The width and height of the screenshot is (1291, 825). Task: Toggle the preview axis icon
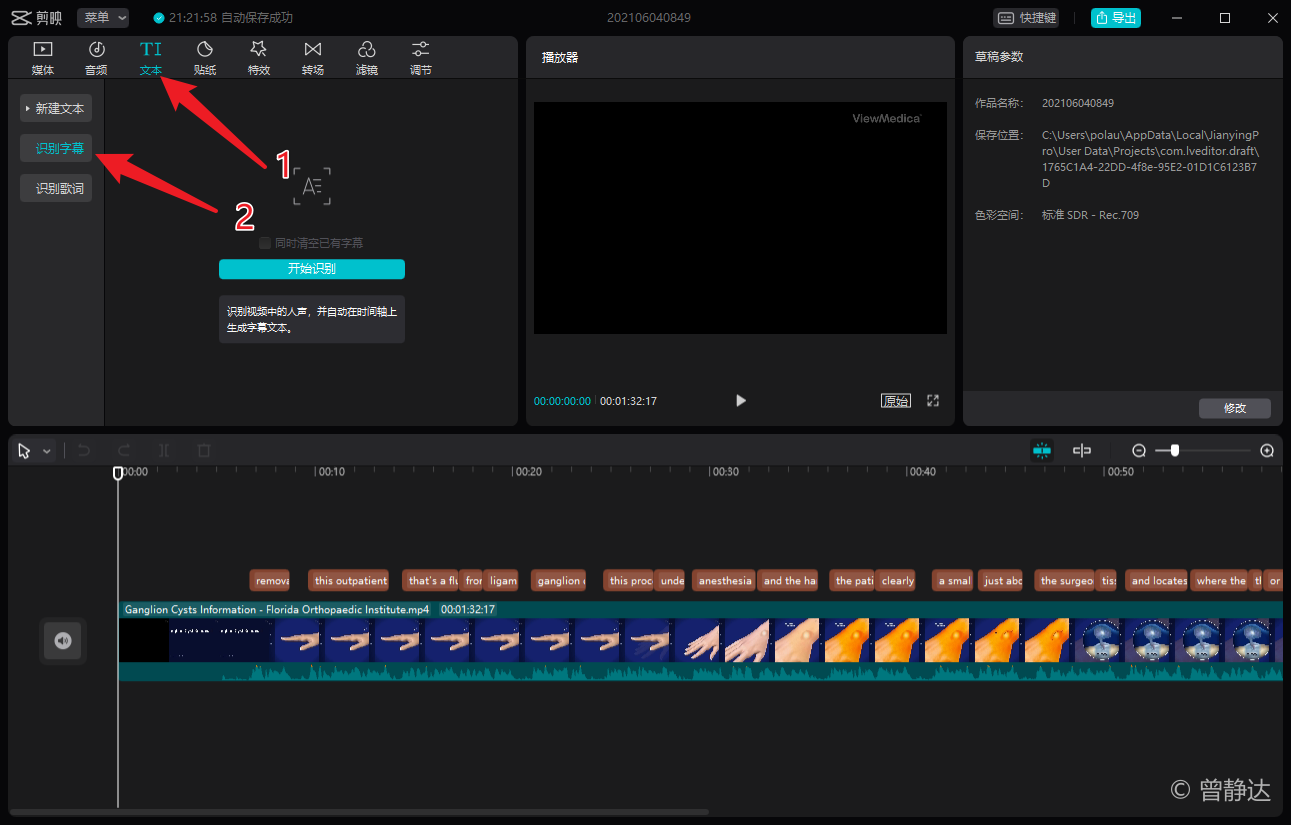pyautogui.click(x=1082, y=451)
